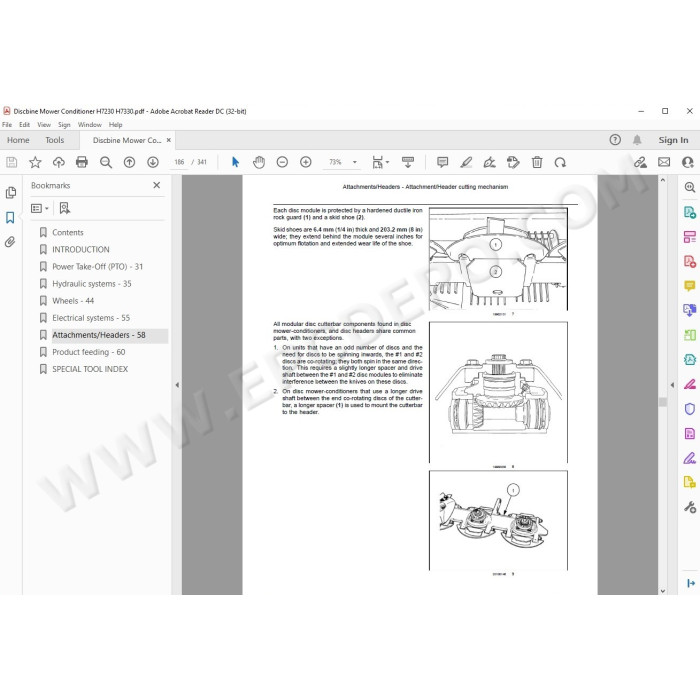
Task: Close the Bookmarks panel
Action: [x=157, y=185]
